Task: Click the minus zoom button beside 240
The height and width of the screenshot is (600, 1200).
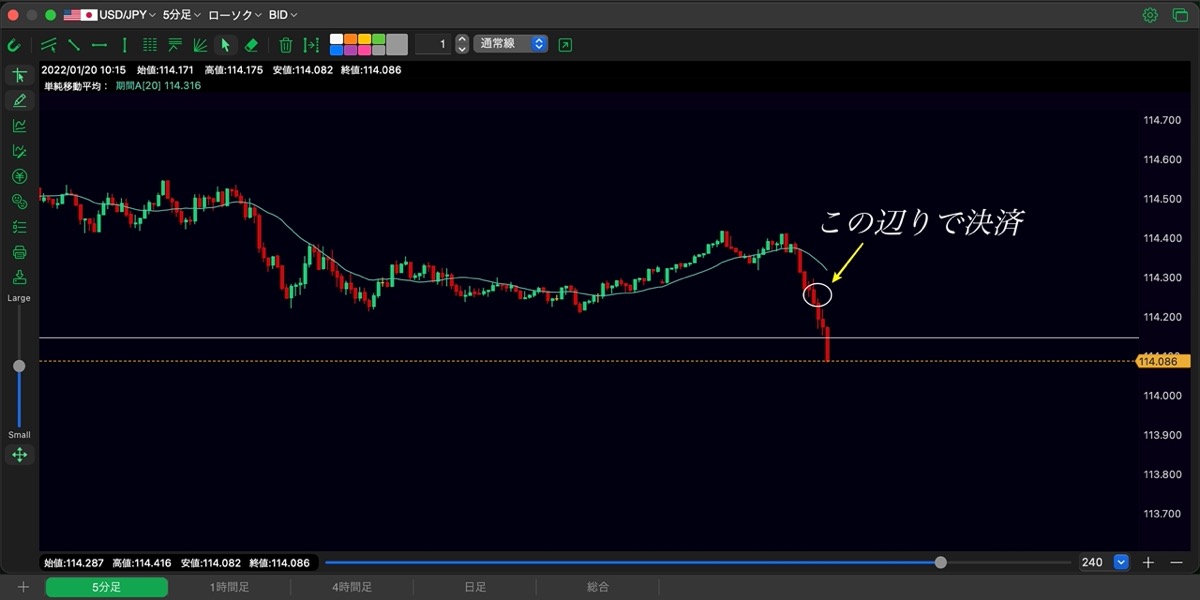Action: (1175, 562)
